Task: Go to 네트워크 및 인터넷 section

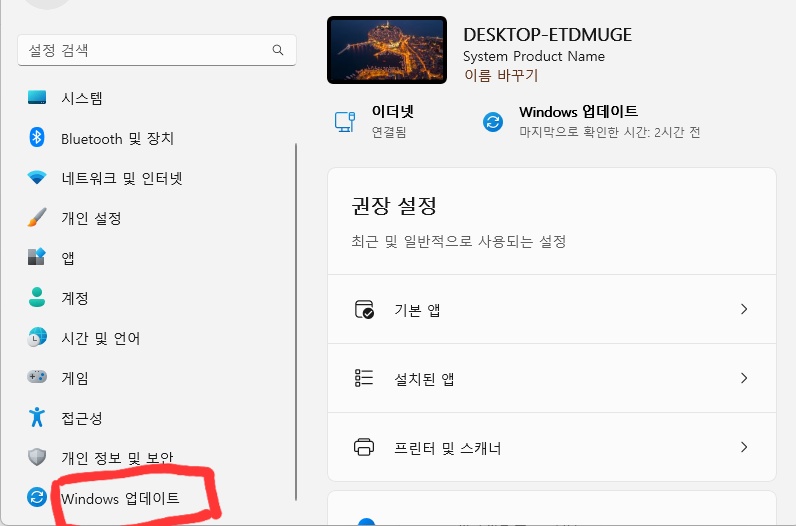Action: pyautogui.click(x=122, y=178)
